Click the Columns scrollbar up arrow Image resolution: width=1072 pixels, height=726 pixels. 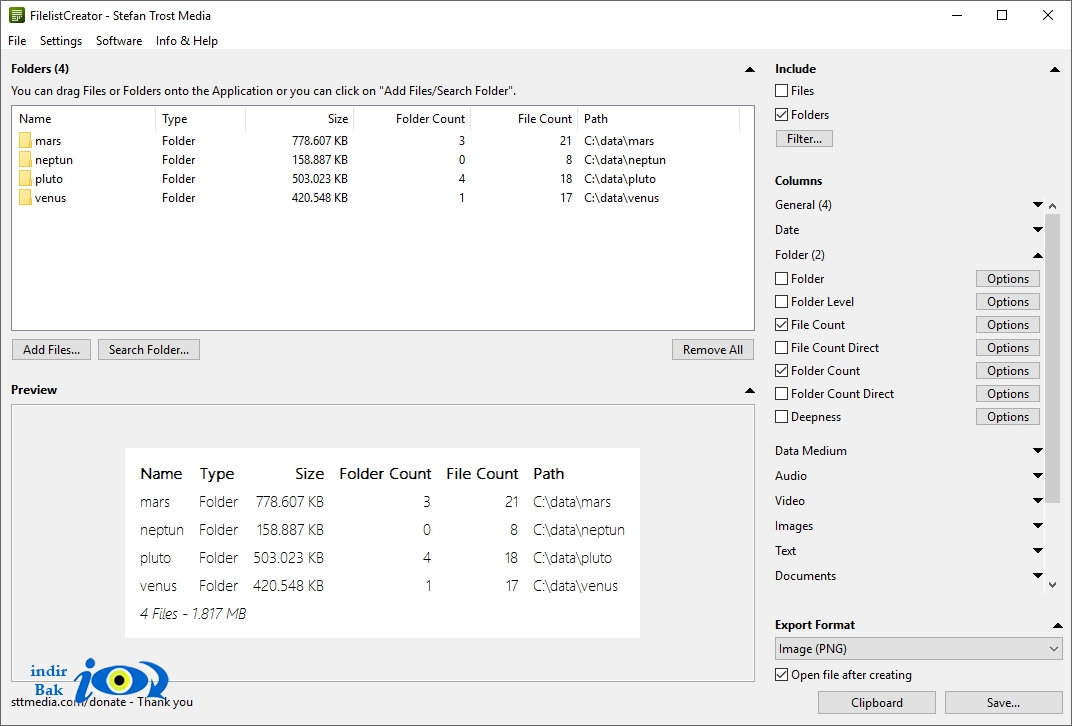[x=1052, y=206]
